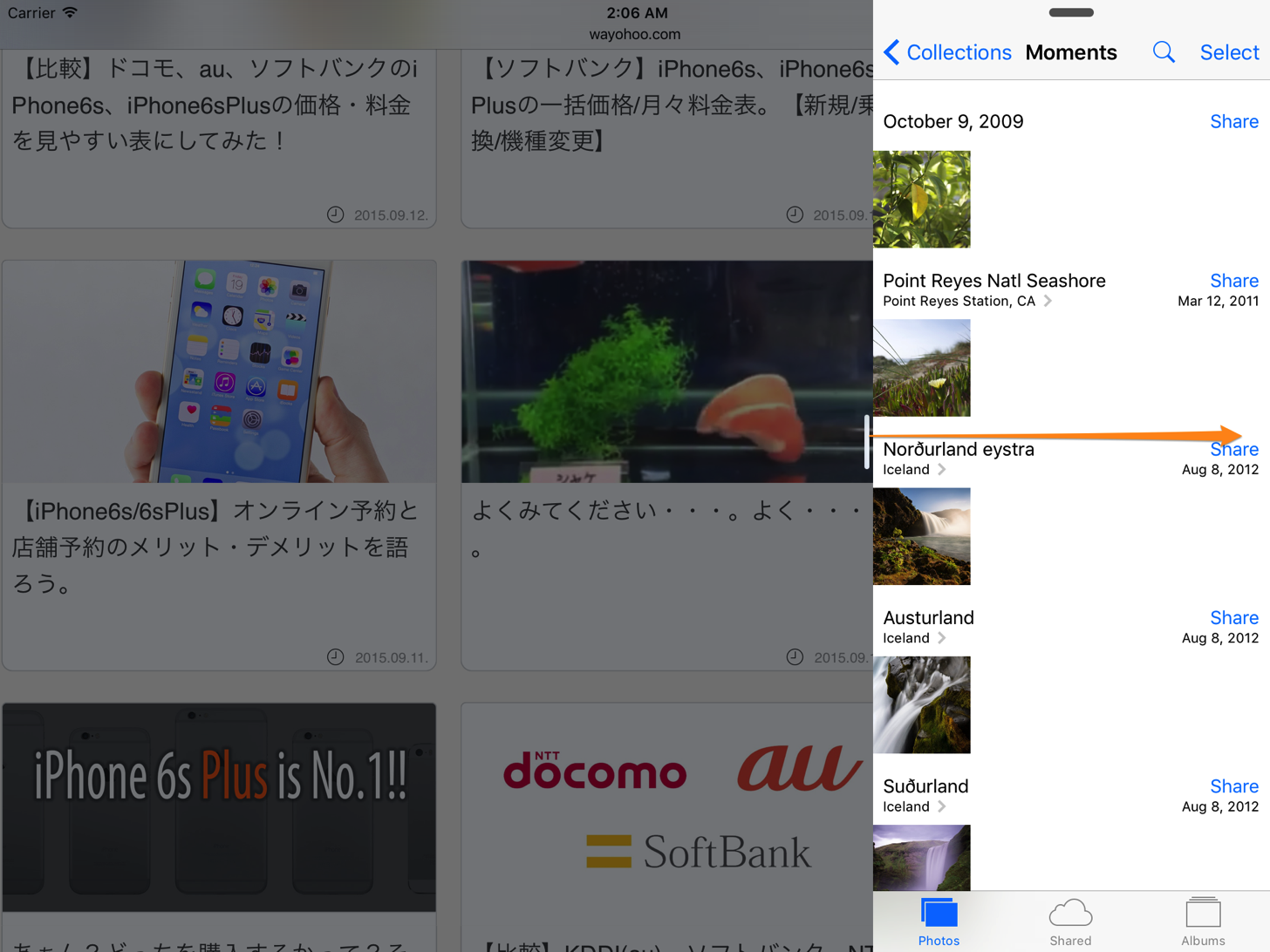Tap the Point Reyes Natl Seashore heading
Image resolution: width=1270 pixels, height=952 pixels.
[x=994, y=281]
